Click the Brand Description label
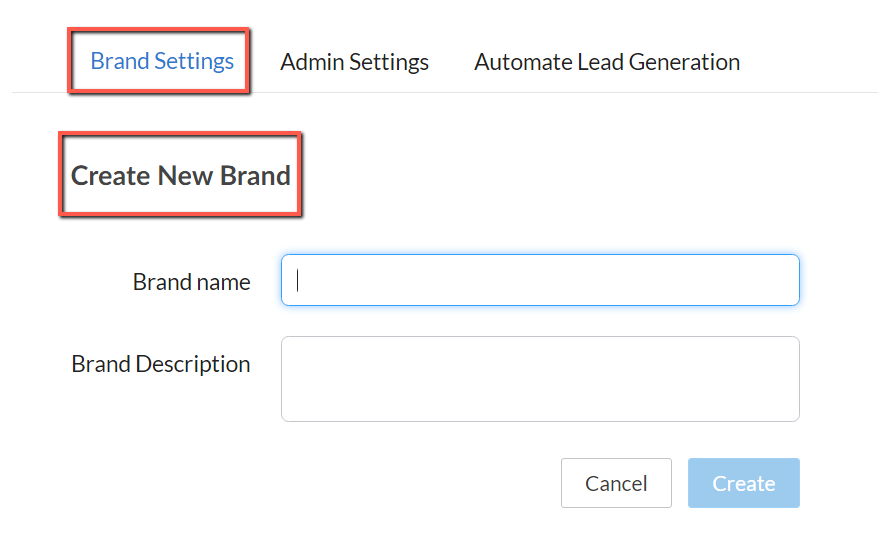The image size is (878, 550). click(161, 364)
